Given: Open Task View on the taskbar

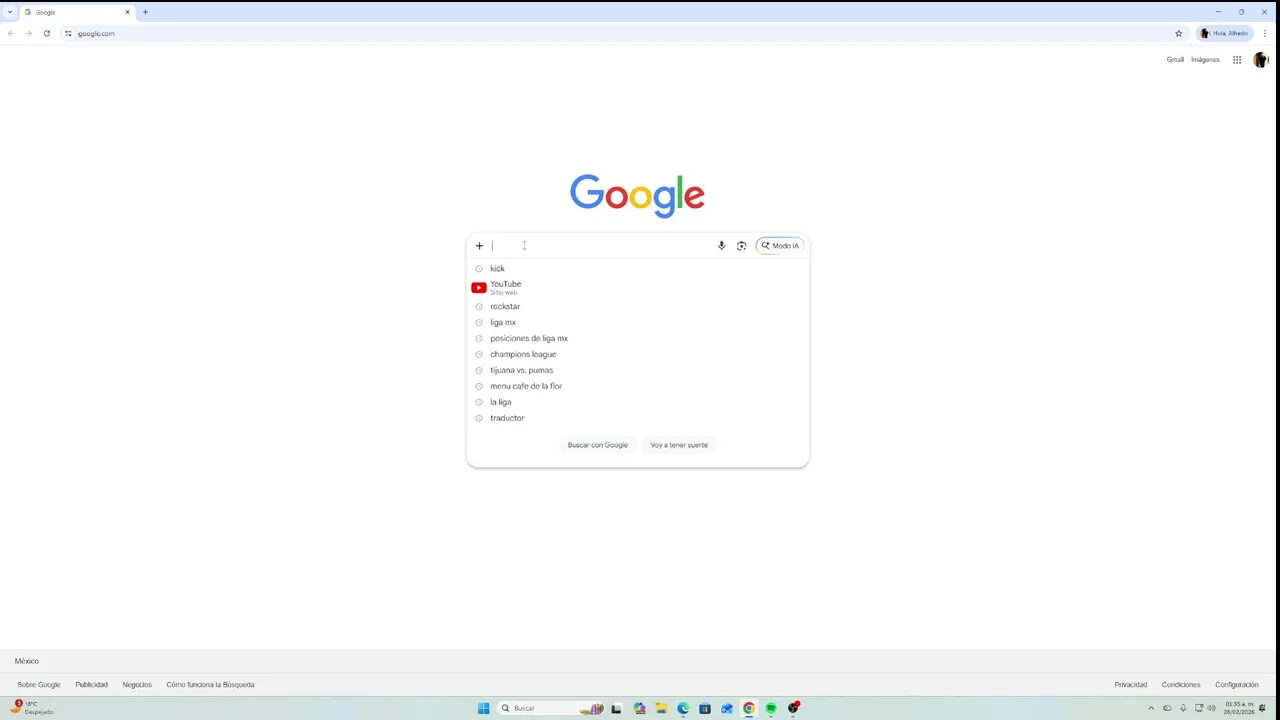Looking at the screenshot, I should point(616,708).
